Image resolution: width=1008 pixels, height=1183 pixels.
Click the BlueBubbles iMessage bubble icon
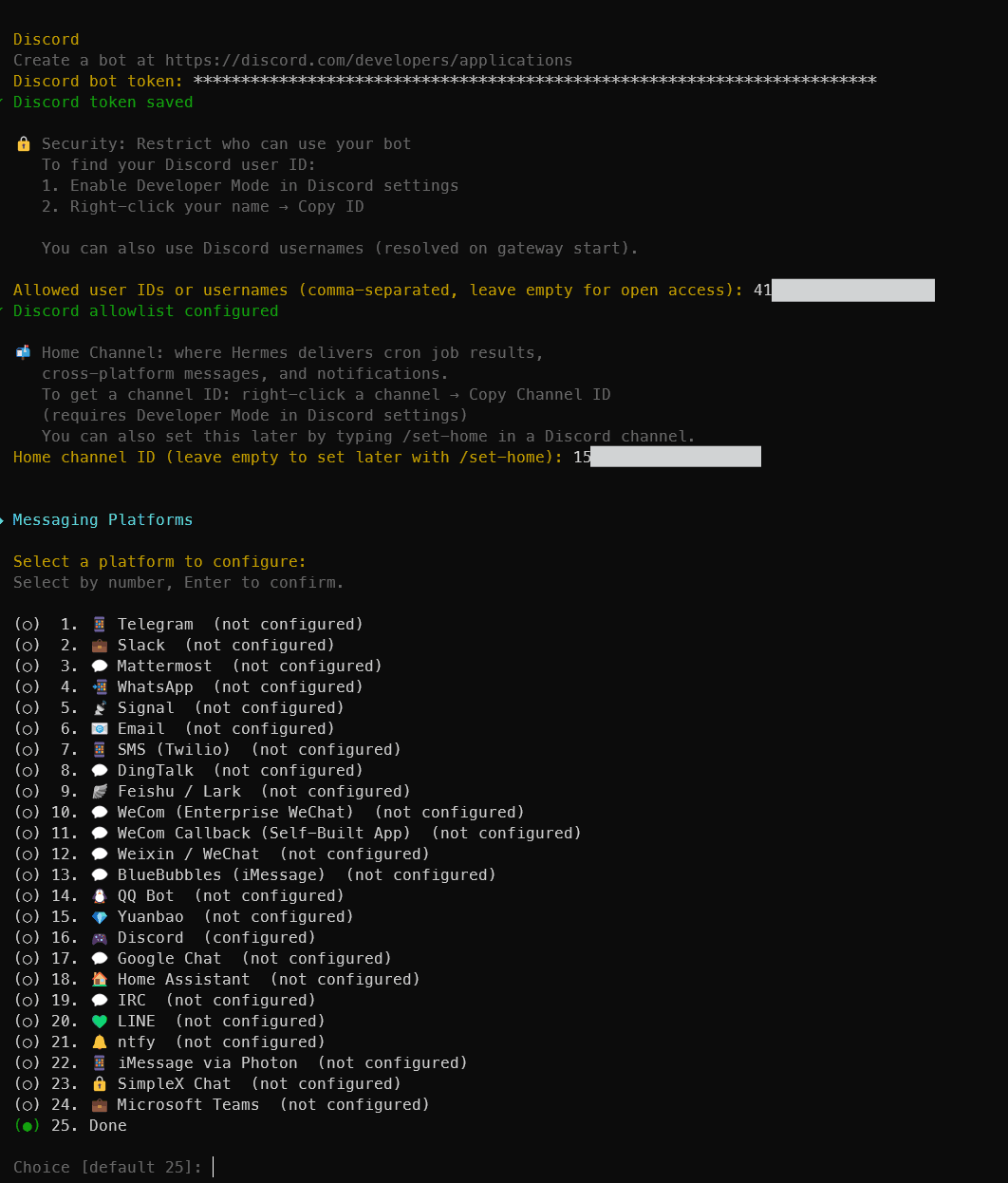click(x=99, y=875)
